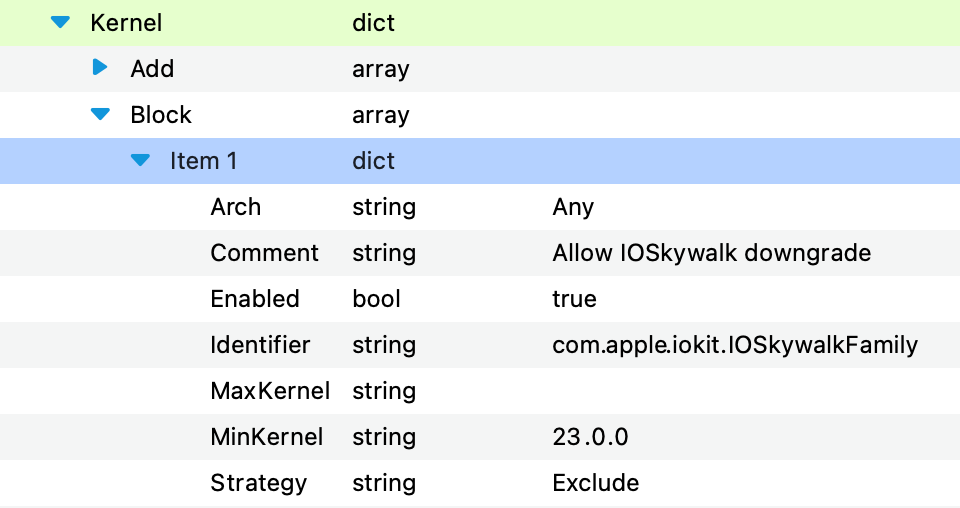Select the Block array row
The image size is (960, 508).
tap(480, 115)
